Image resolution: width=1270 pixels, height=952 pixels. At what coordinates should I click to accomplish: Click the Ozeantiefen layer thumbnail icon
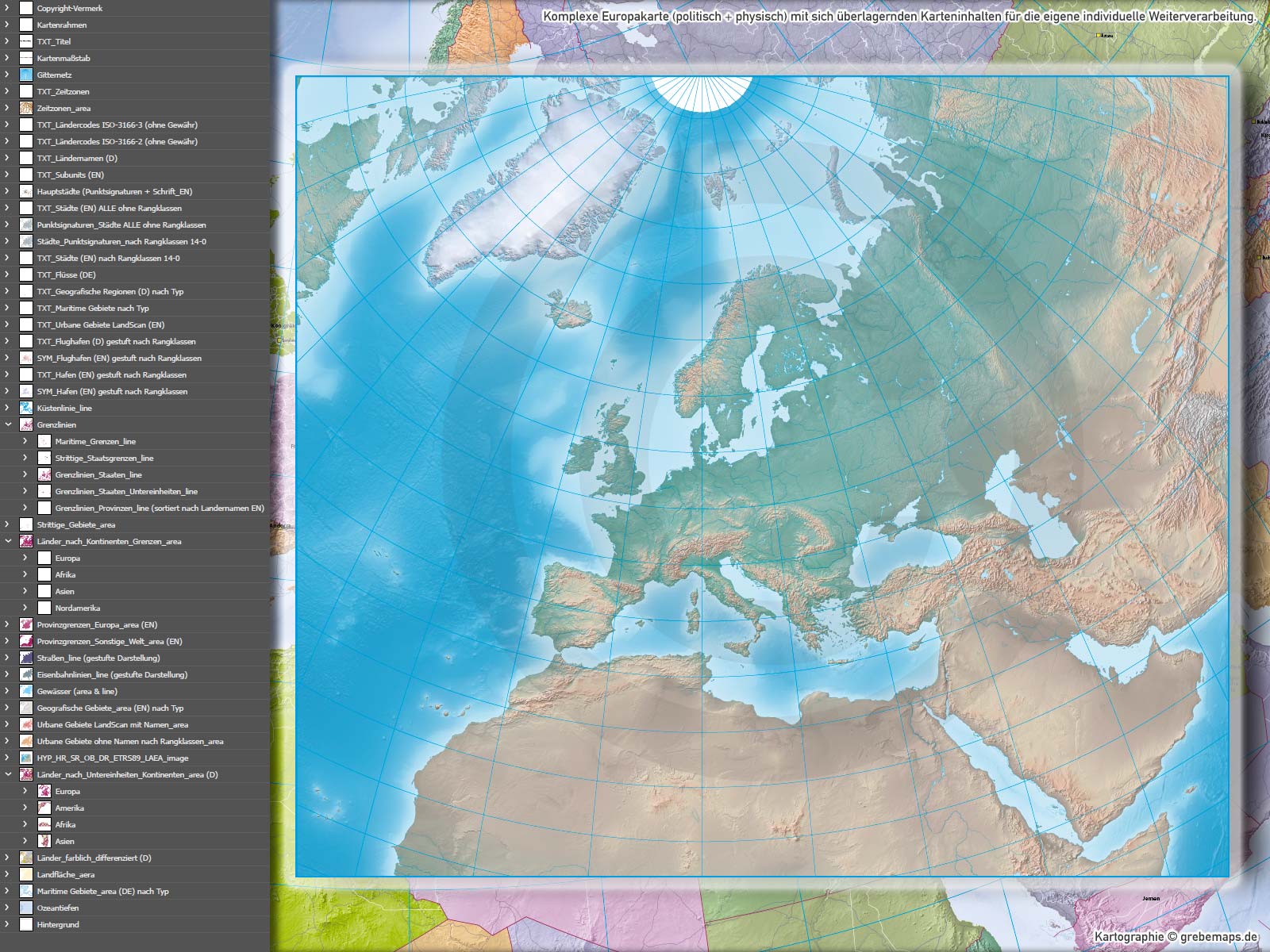26,908
